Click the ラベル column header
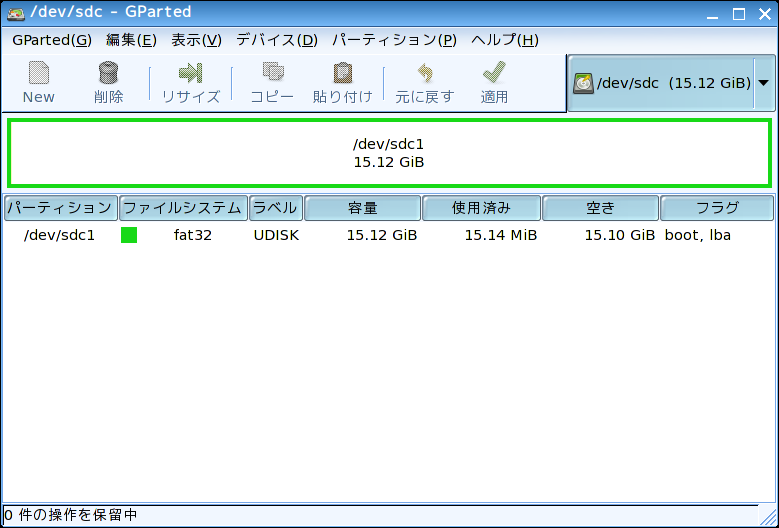The image size is (779, 528). click(276, 208)
